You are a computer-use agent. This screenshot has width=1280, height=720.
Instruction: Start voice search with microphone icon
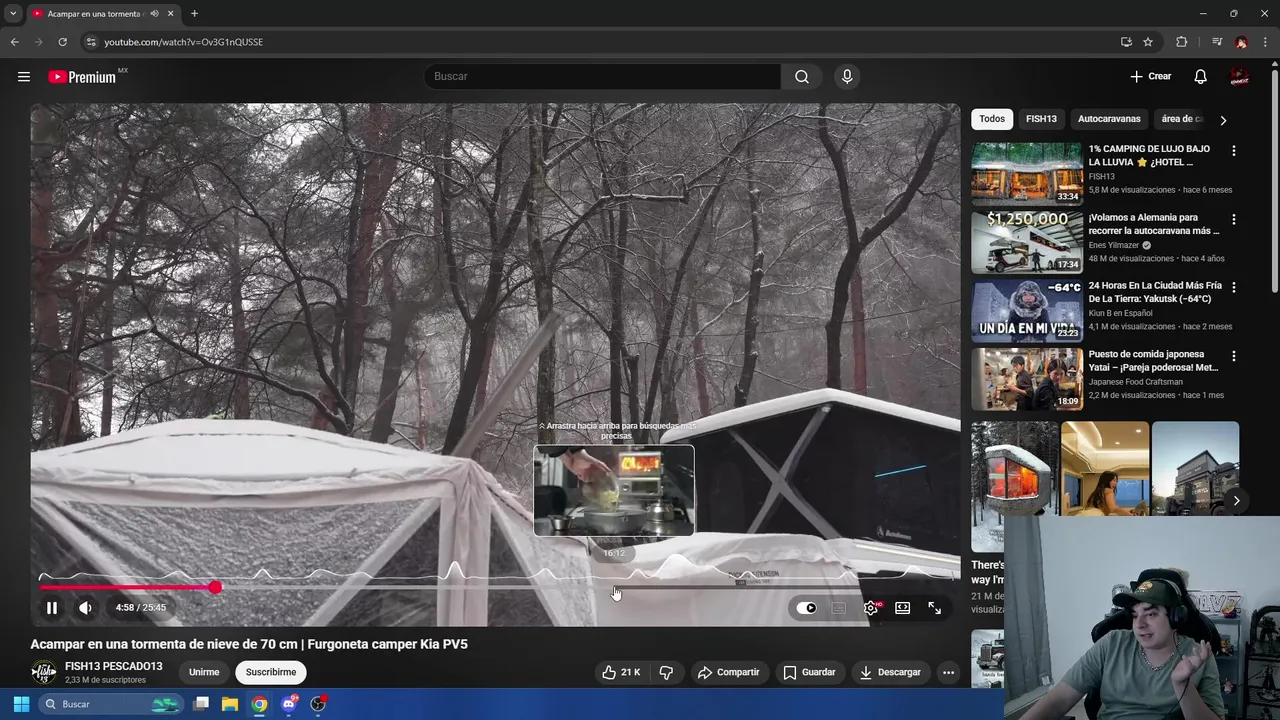(847, 77)
